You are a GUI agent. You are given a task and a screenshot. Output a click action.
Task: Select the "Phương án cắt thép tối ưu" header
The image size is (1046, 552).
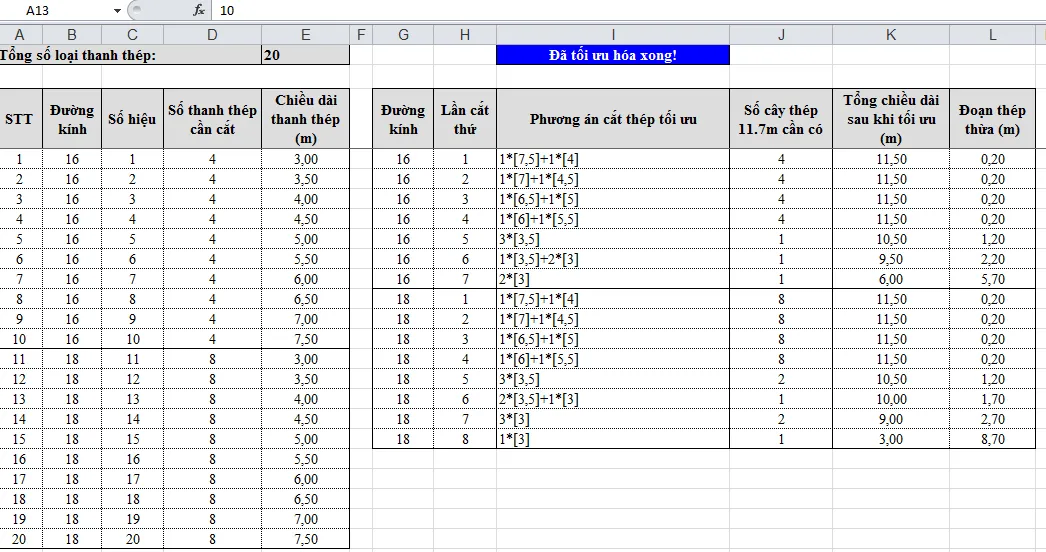pyautogui.click(x=612, y=119)
